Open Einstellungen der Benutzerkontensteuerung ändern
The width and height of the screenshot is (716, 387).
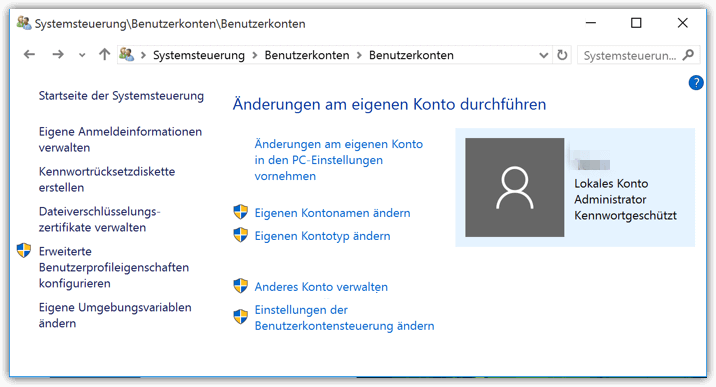click(344, 318)
